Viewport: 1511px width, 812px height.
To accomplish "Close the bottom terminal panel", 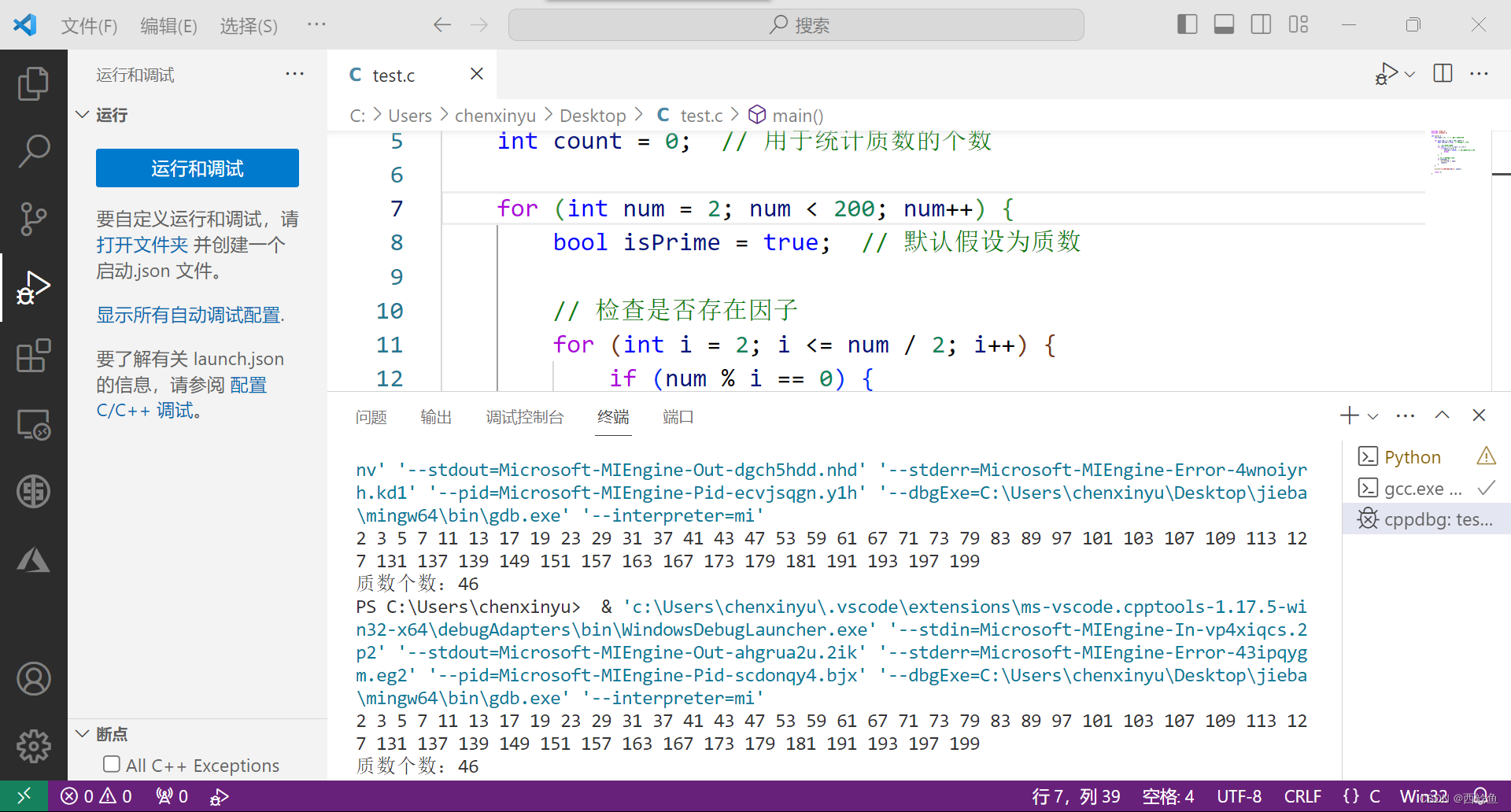I will pos(1479,415).
